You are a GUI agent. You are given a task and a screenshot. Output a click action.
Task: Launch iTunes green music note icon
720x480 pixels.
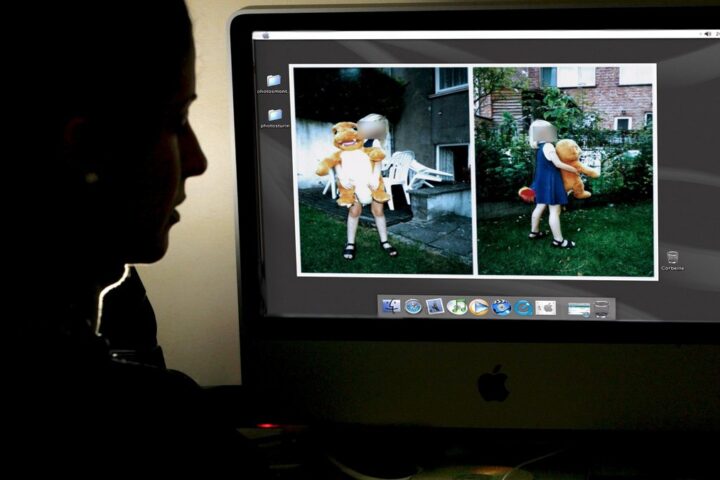coord(456,307)
